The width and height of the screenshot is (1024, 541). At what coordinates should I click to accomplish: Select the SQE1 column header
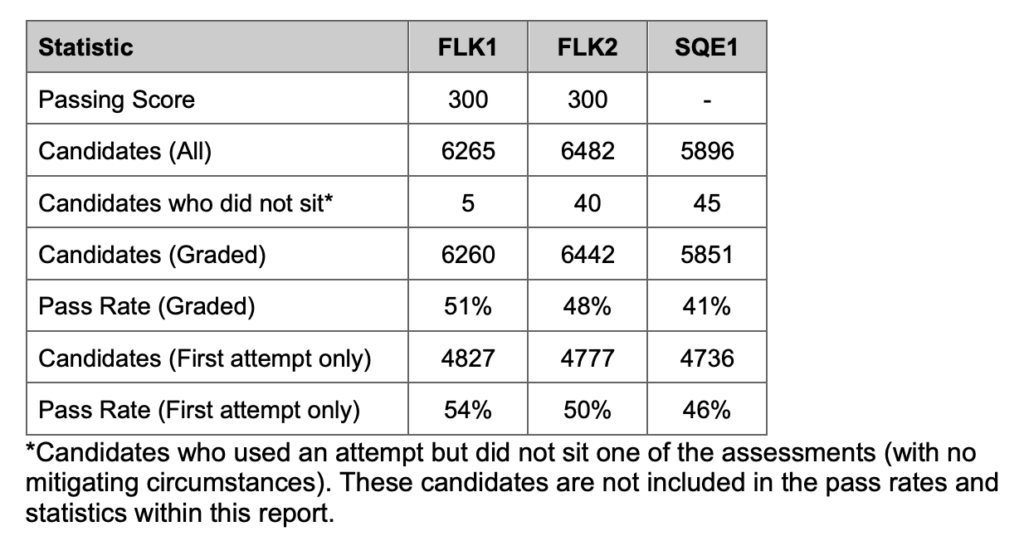click(706, 48)
